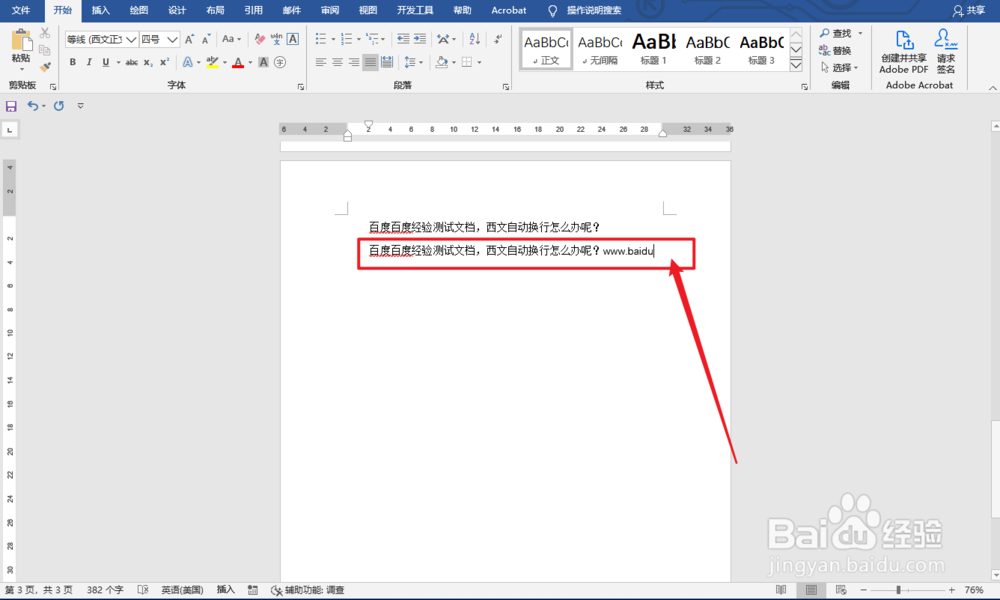
Task: Open the Change Case (Aa) dropdown
Action: click(x=232, y=40)
